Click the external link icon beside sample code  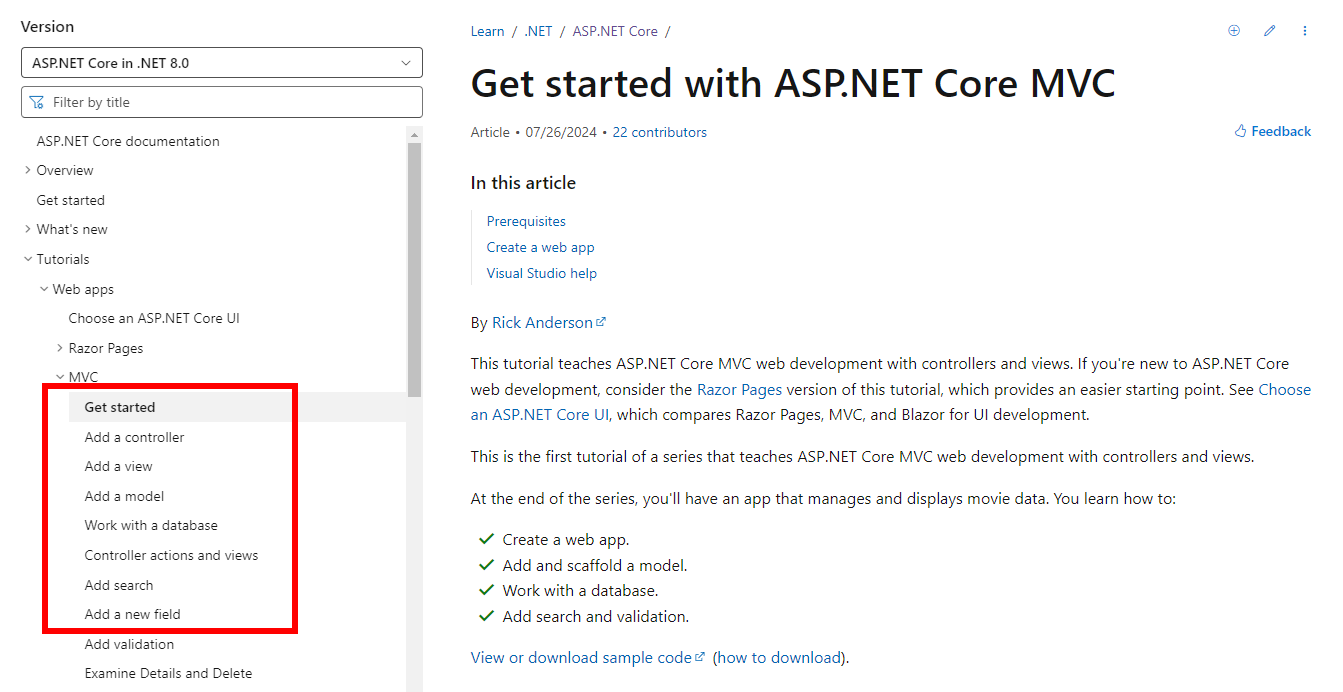click(x=700, y=656)
